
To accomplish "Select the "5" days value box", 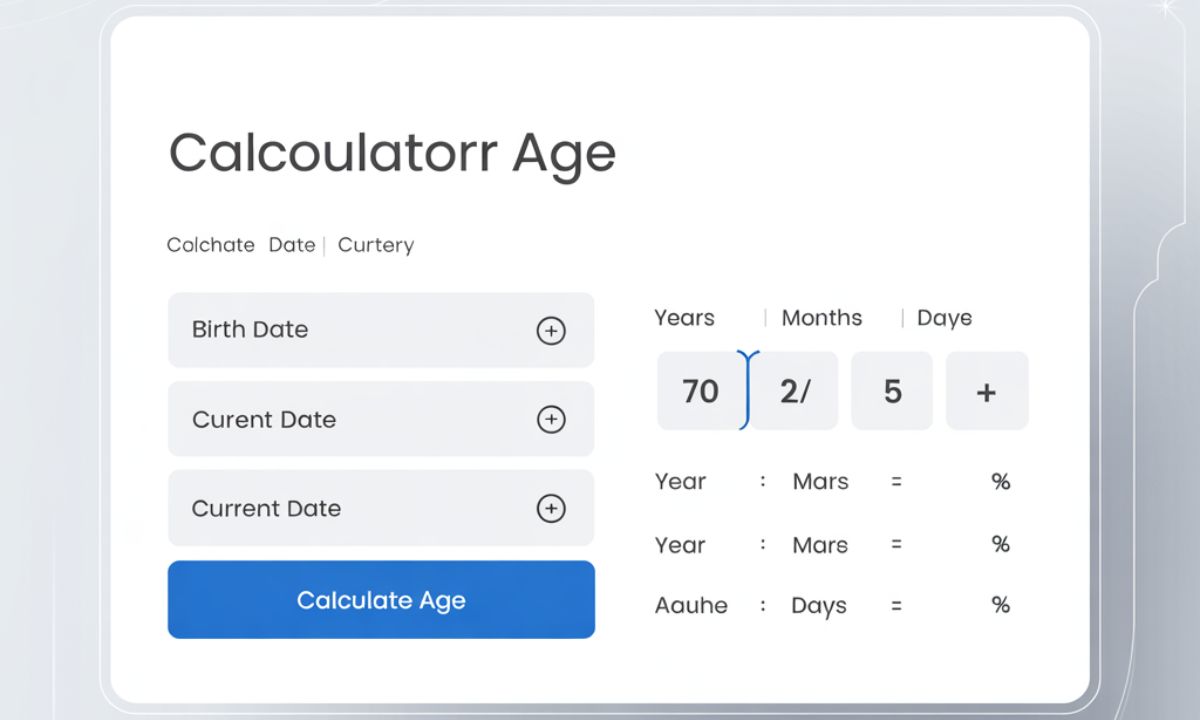I will 892,391.
